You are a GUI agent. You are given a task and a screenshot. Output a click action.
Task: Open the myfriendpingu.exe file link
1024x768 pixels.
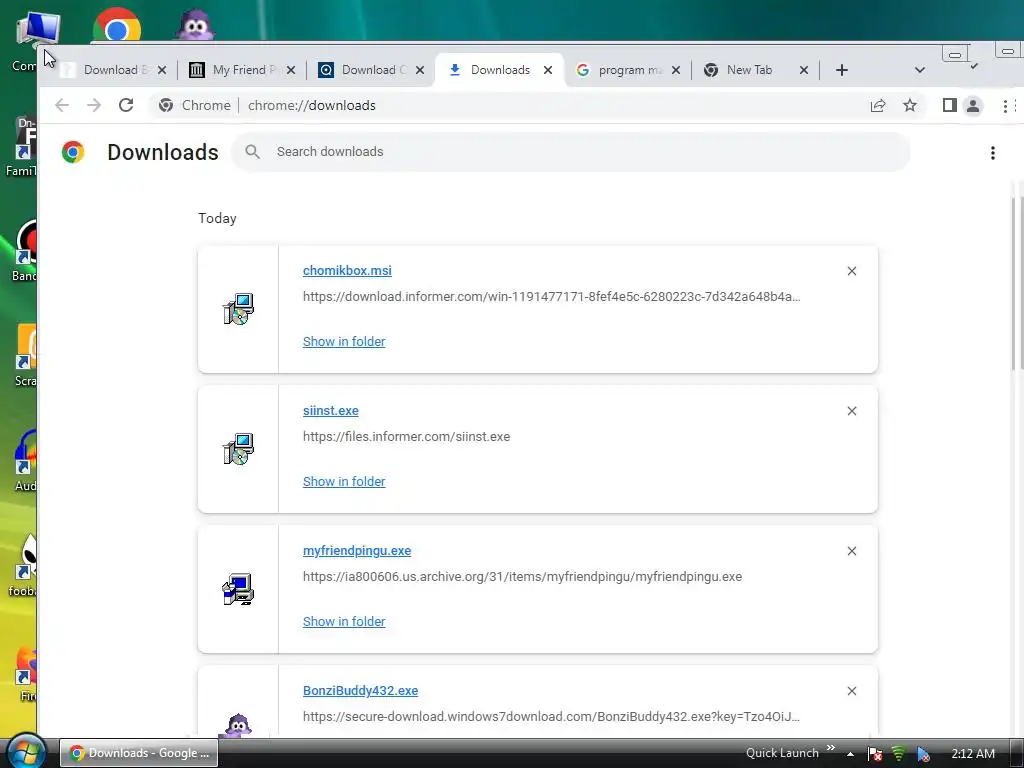357,551
